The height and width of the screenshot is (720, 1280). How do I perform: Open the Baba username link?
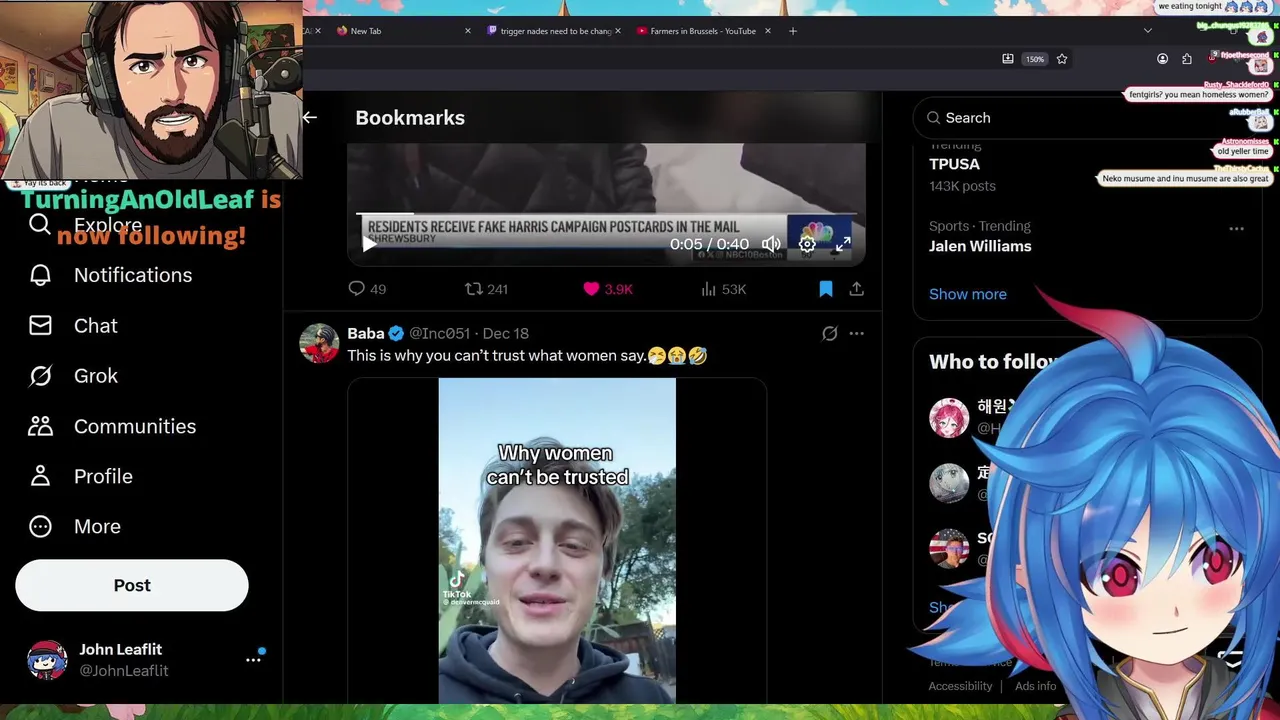(x=366, y=333)
